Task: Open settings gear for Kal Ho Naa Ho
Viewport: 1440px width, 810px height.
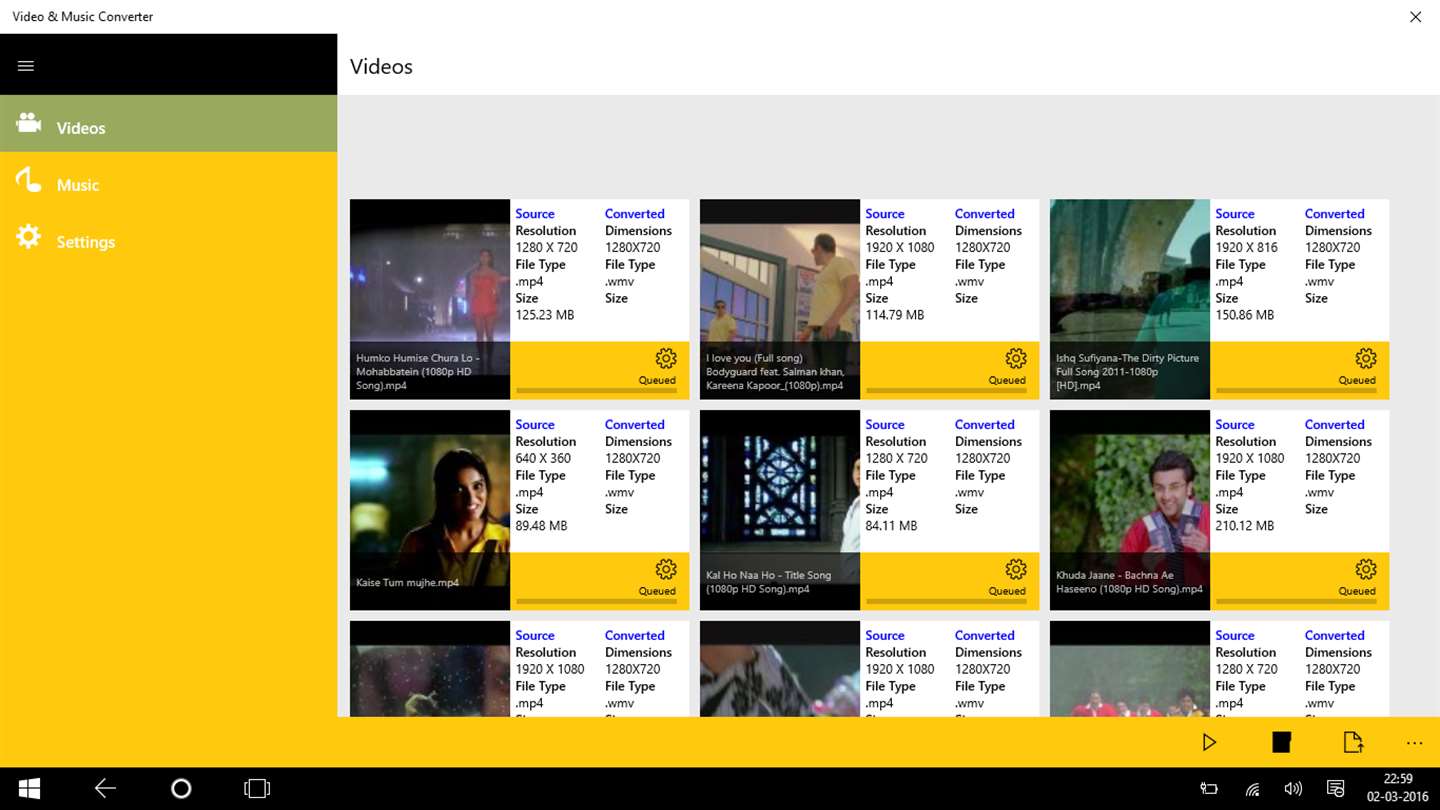Action: click(x=1016, y=569)
